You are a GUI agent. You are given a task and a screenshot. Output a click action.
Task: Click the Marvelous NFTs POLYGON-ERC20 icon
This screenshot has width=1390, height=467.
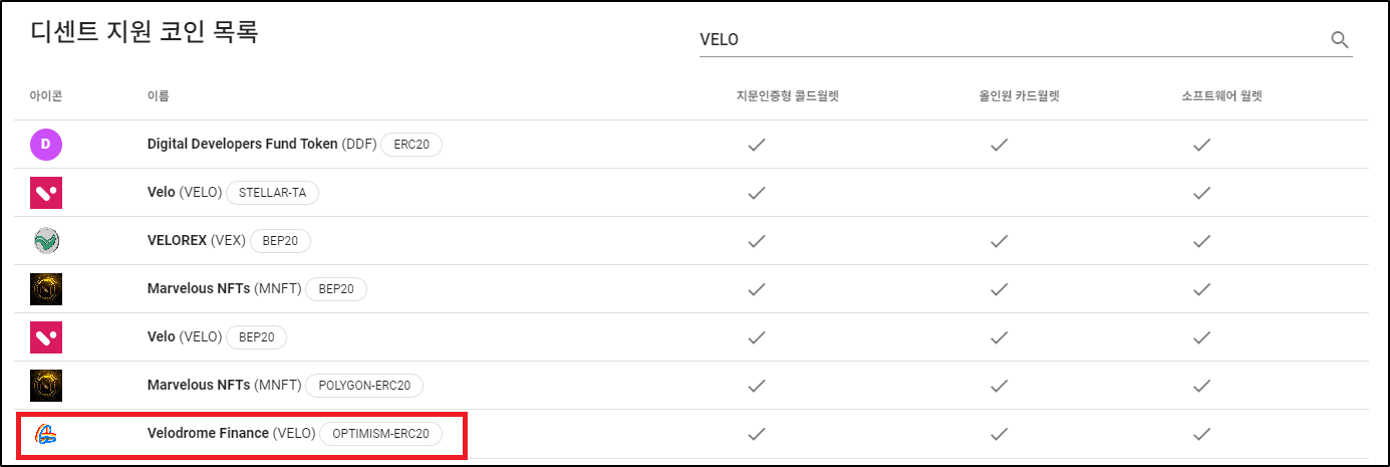tap(46, 385)
